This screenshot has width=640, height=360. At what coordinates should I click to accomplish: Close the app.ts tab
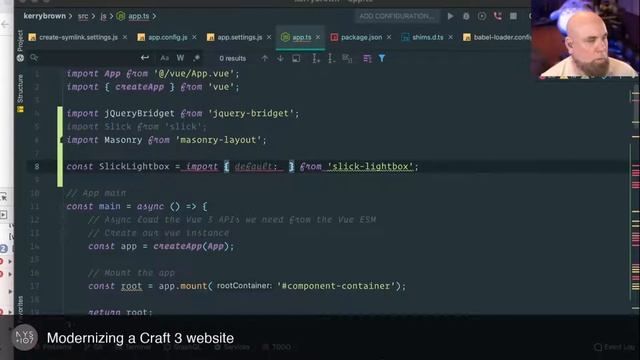pyautogui.click(x=318, y=37)
